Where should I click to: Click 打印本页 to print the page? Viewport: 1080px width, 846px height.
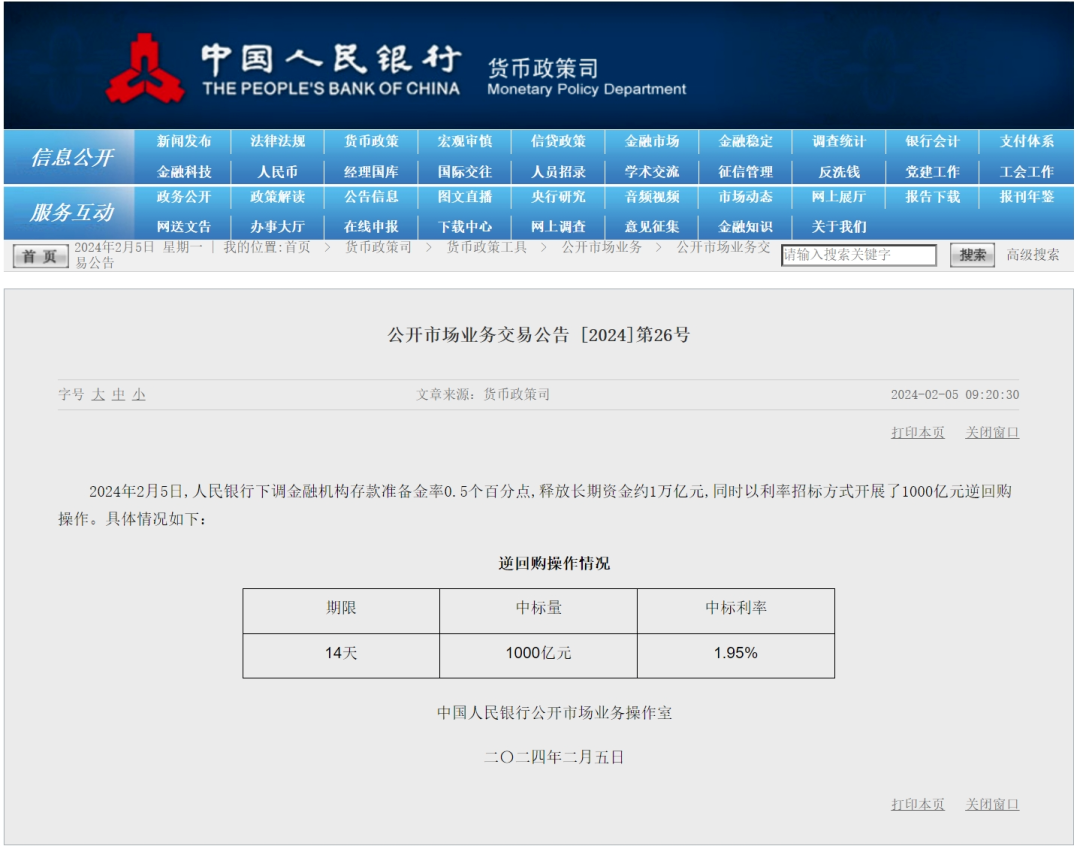tap(916, 432)
